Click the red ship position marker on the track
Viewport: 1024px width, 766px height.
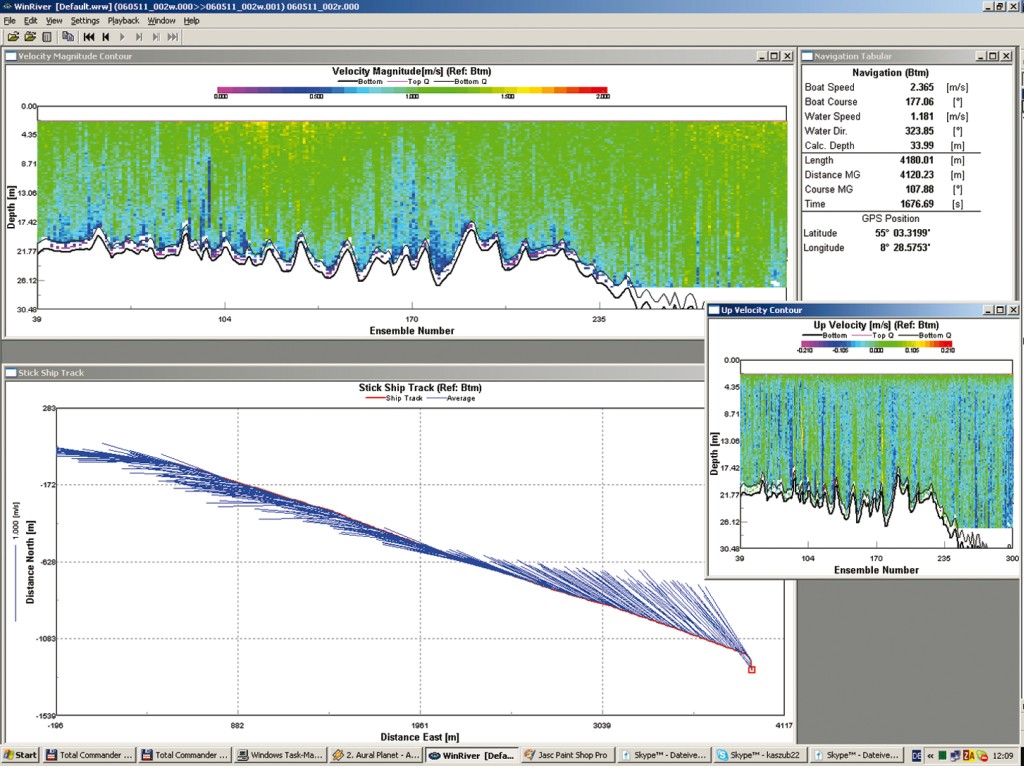751,669
